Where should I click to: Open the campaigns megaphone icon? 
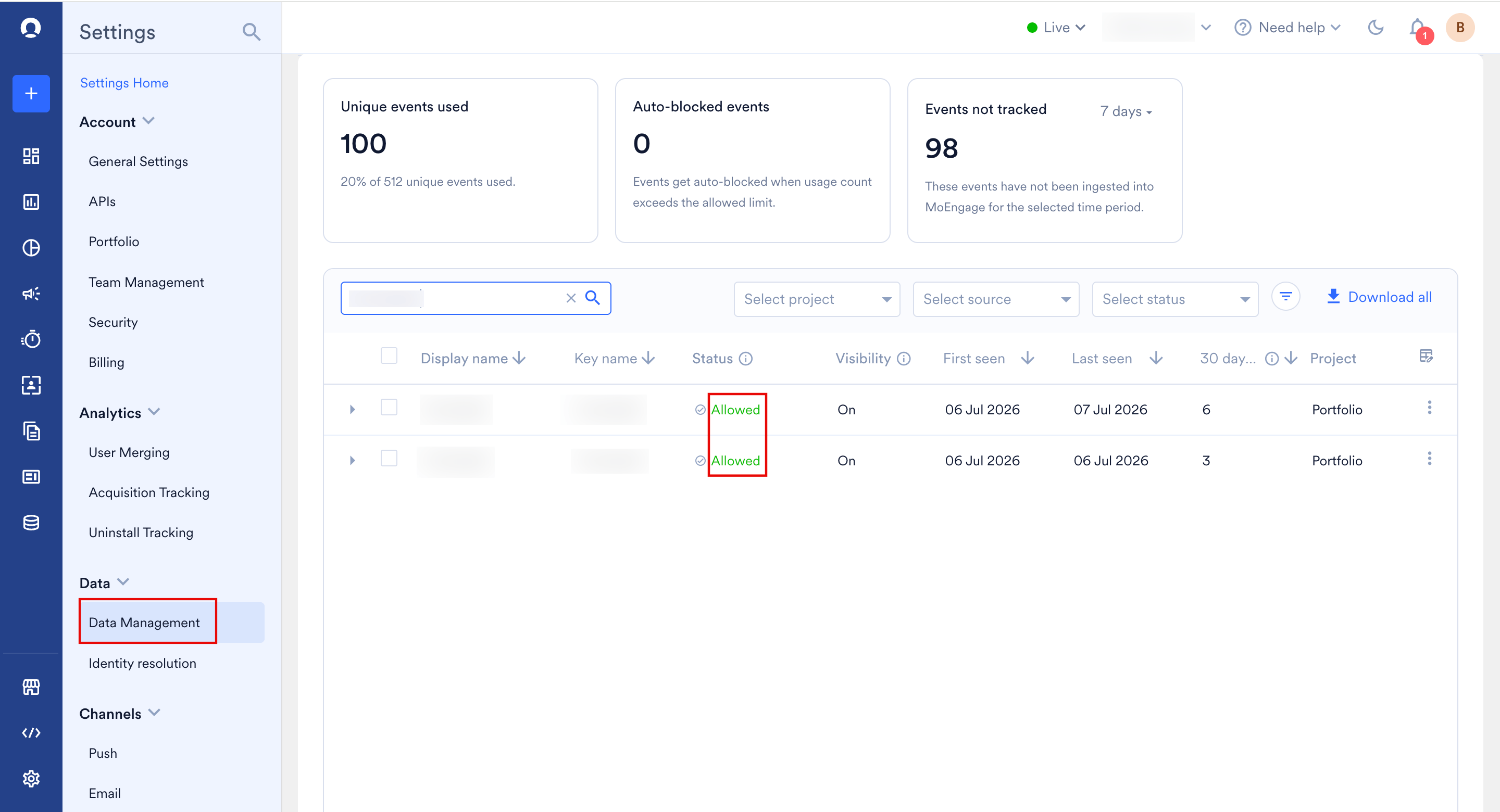pyautogui.click(x=31, y=294)
